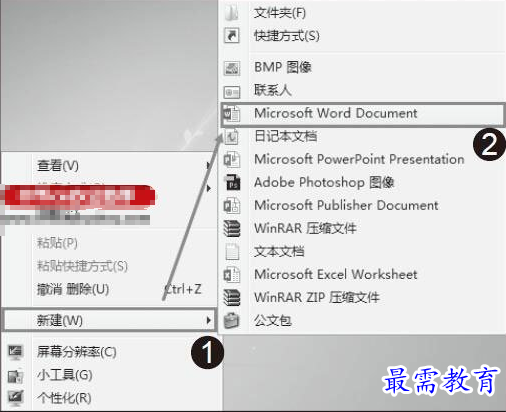Click the PowerPoint presentation file icon

(231, 159)
